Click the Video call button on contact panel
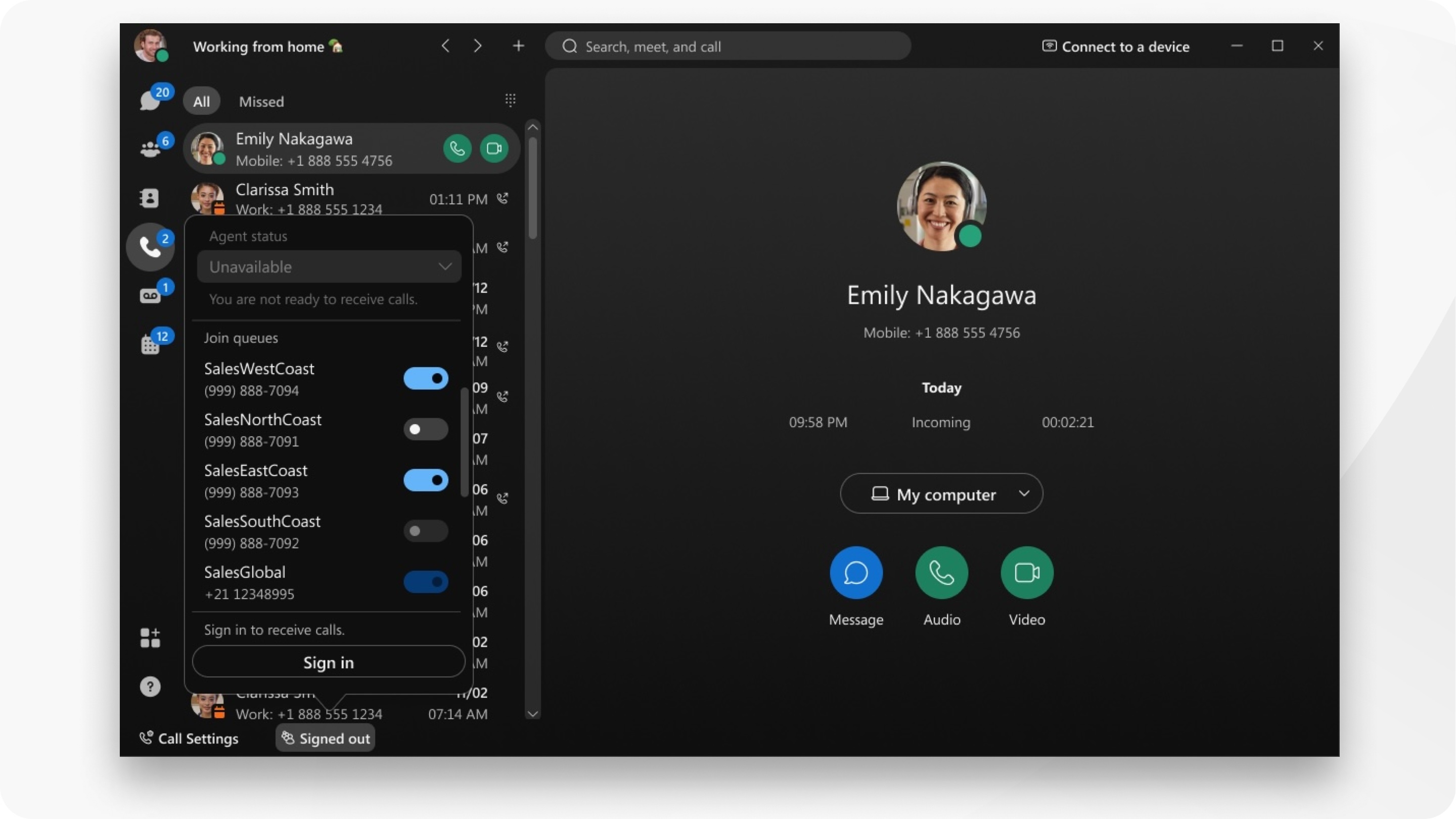 pyautogui.click(x=1027, y=572)
